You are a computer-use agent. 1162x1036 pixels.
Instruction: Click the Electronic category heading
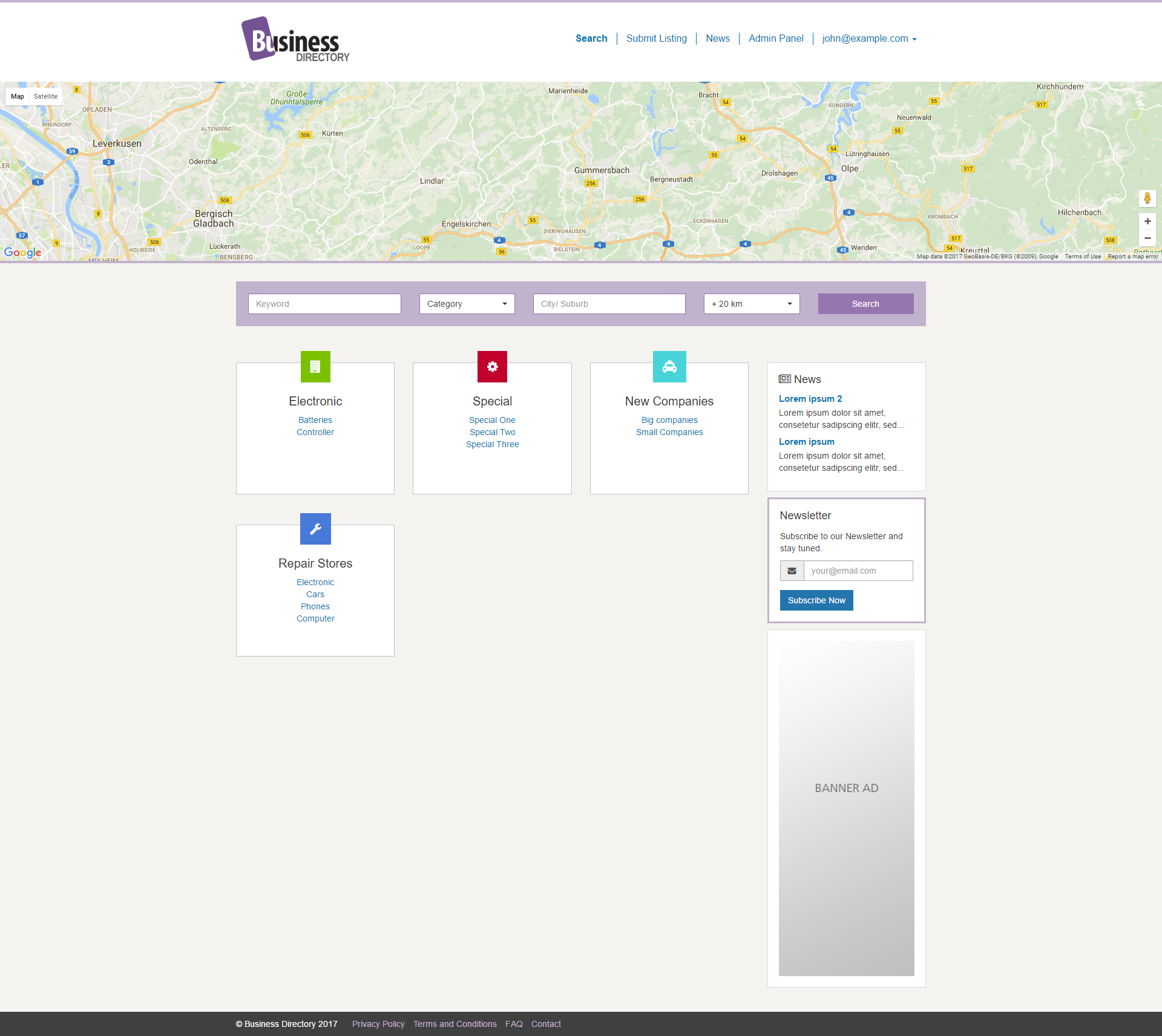pyautogui.click(x=315, y=401)
